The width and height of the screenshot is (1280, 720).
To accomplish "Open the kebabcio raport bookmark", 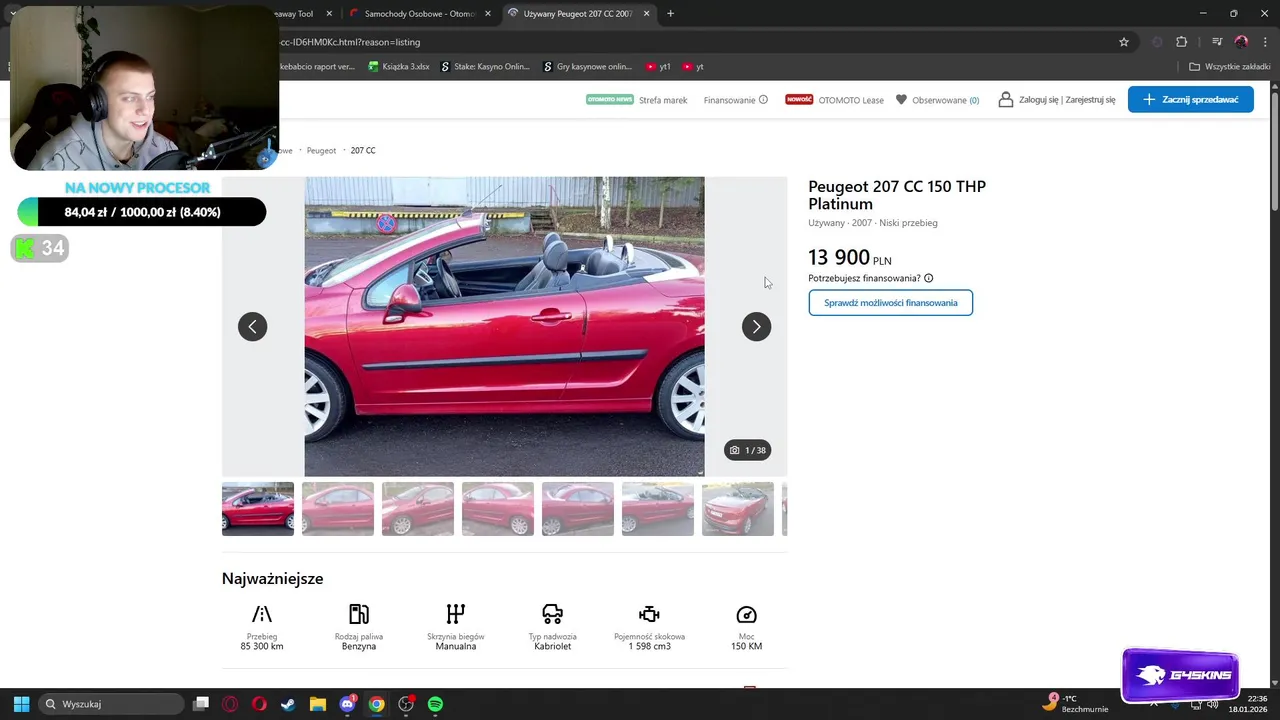I will (316, 67).
